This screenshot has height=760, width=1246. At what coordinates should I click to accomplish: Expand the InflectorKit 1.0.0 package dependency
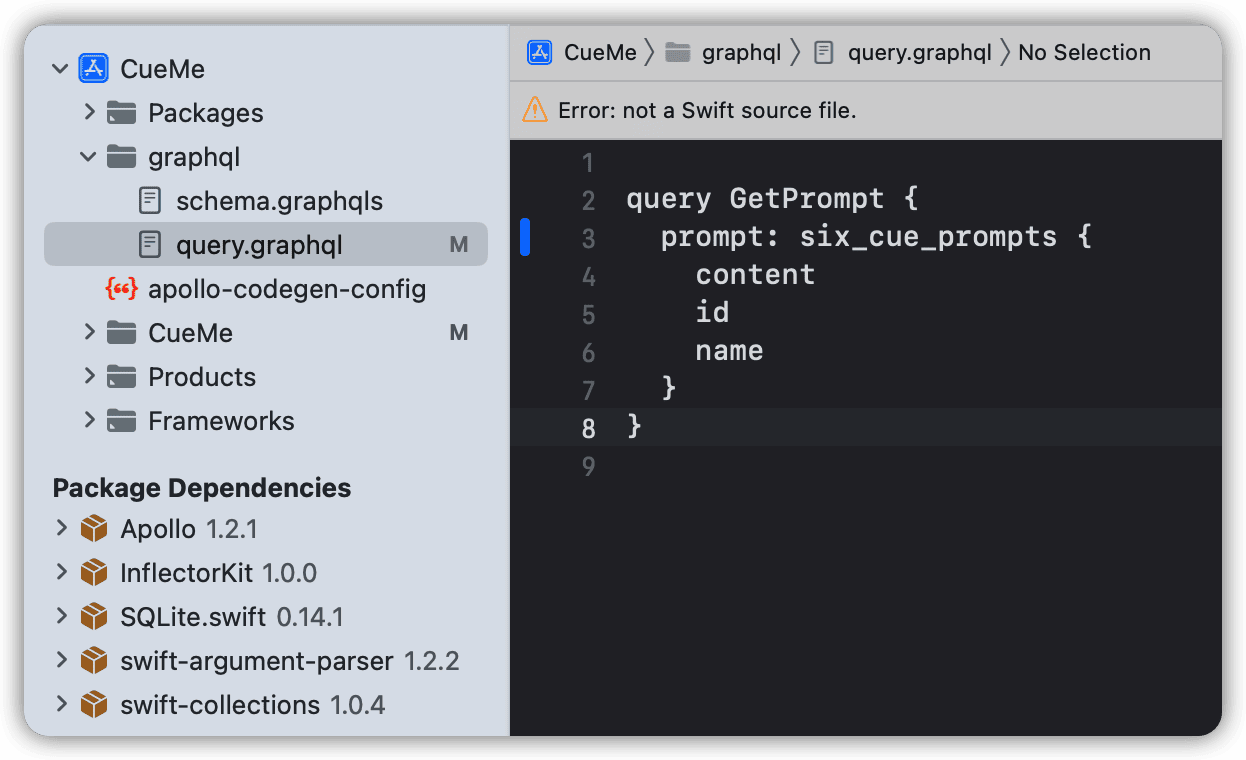pyautogui.click(x=61, y=571)
